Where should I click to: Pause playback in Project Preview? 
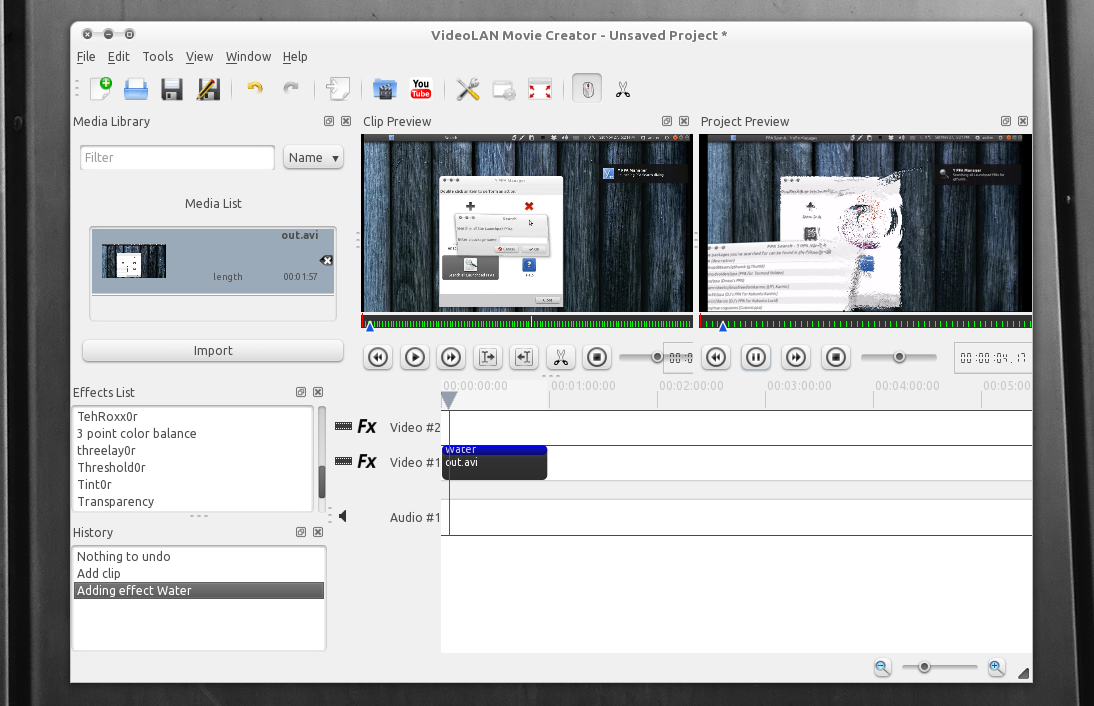point(756,358)
